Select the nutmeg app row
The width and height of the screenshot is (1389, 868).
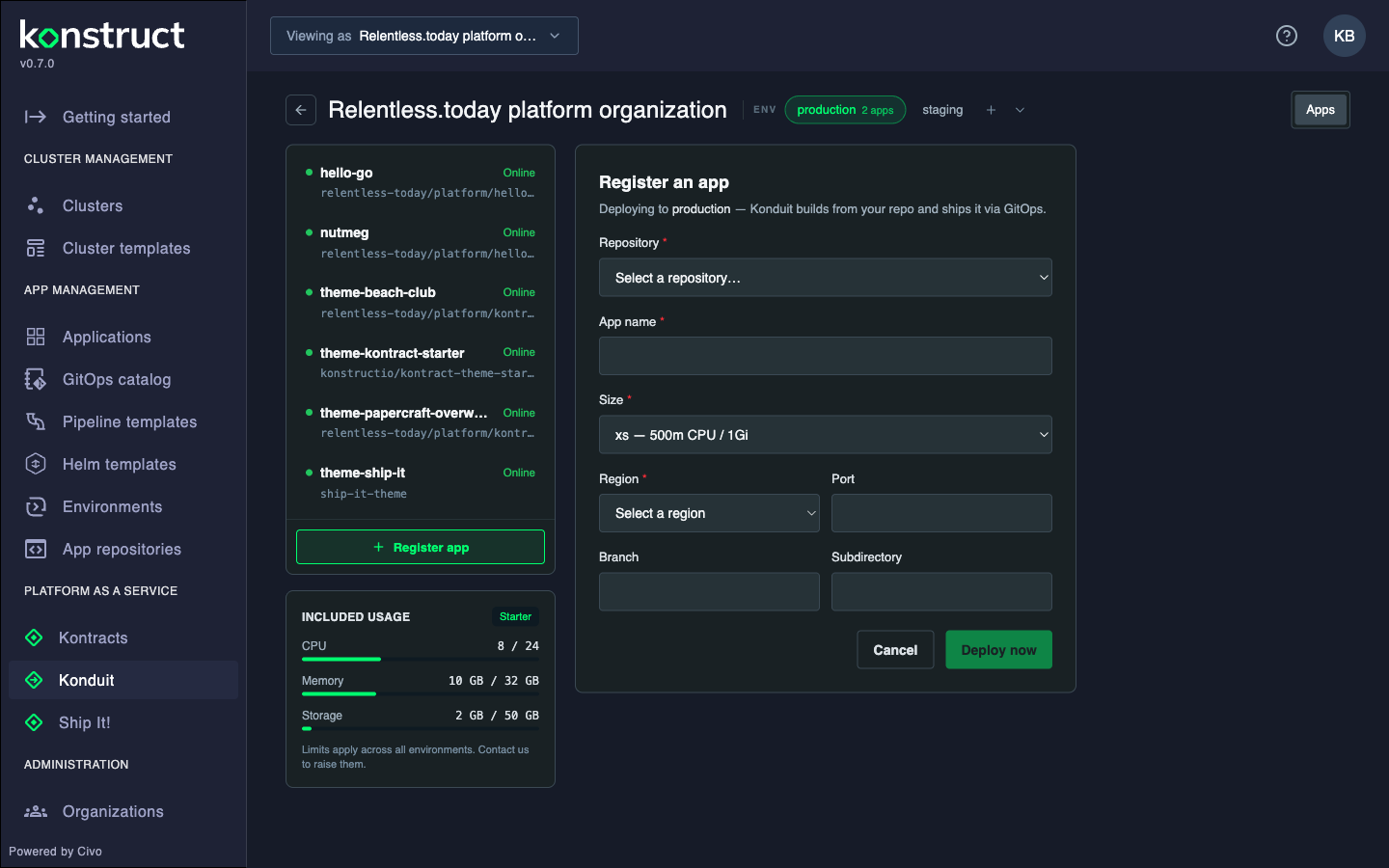(x=421, y=242)
